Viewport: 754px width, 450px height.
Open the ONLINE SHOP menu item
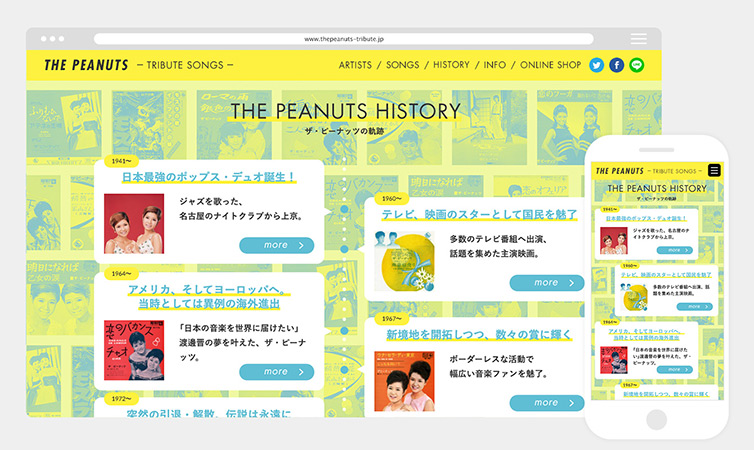[551, 65]
